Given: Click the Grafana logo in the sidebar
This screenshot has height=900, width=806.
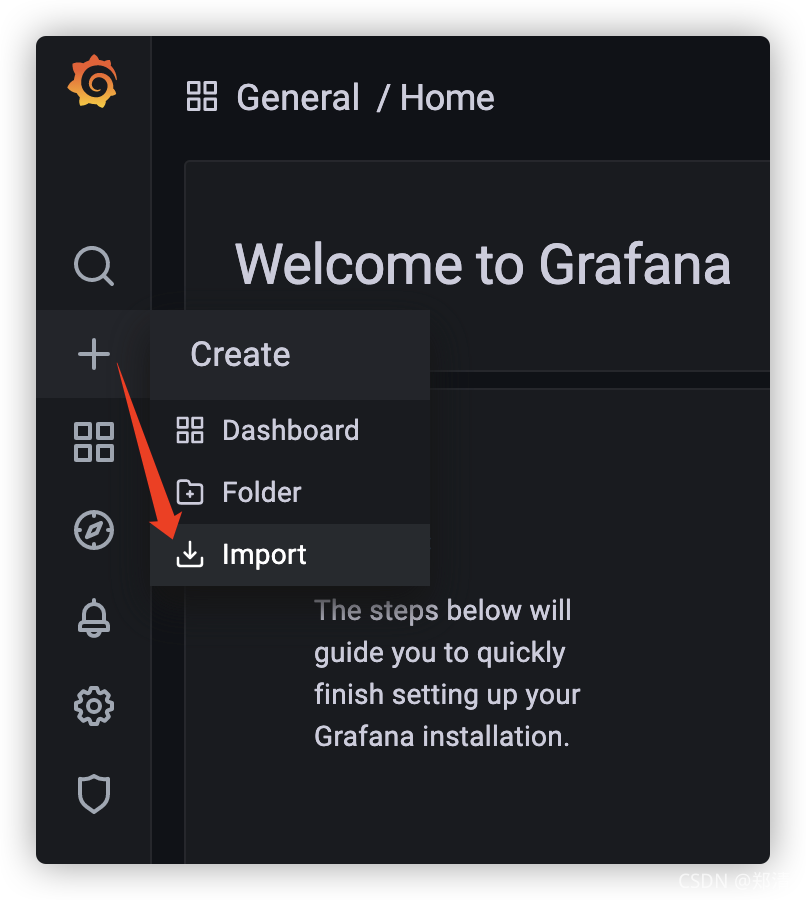Looking at the screenshot, I should point(93,81).
